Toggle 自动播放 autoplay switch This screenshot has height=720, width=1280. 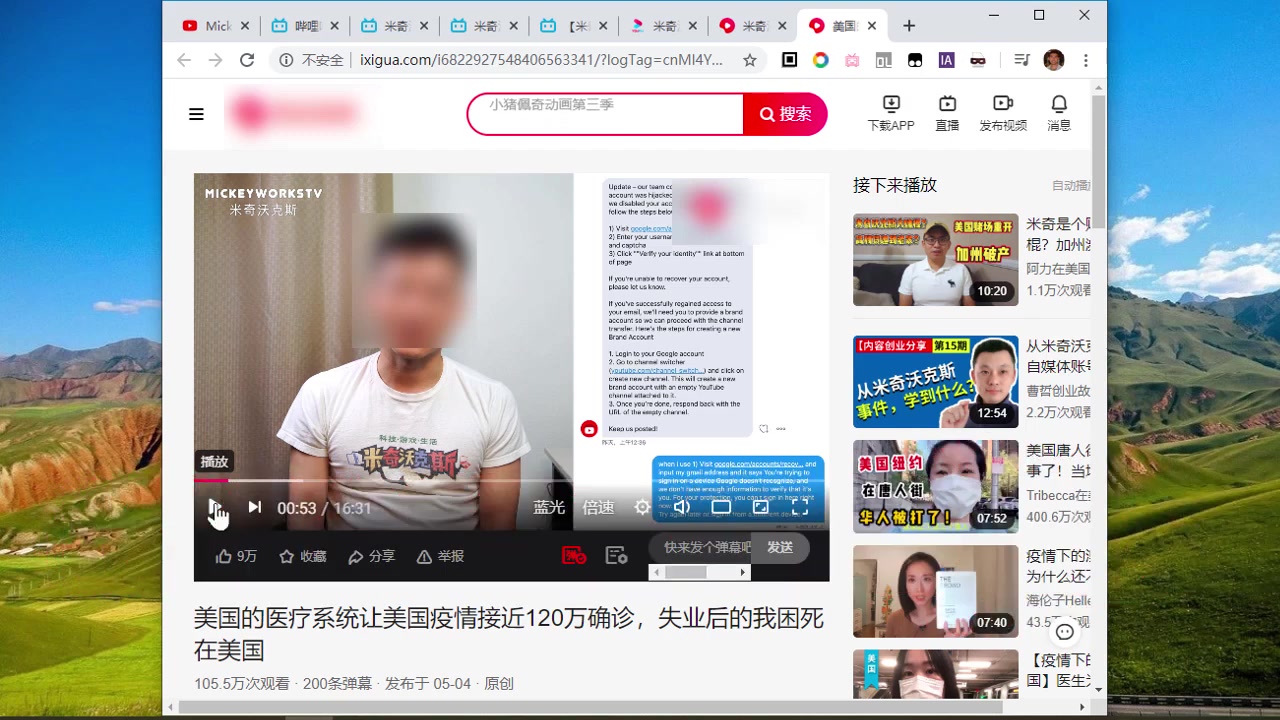click(1071, 185)
